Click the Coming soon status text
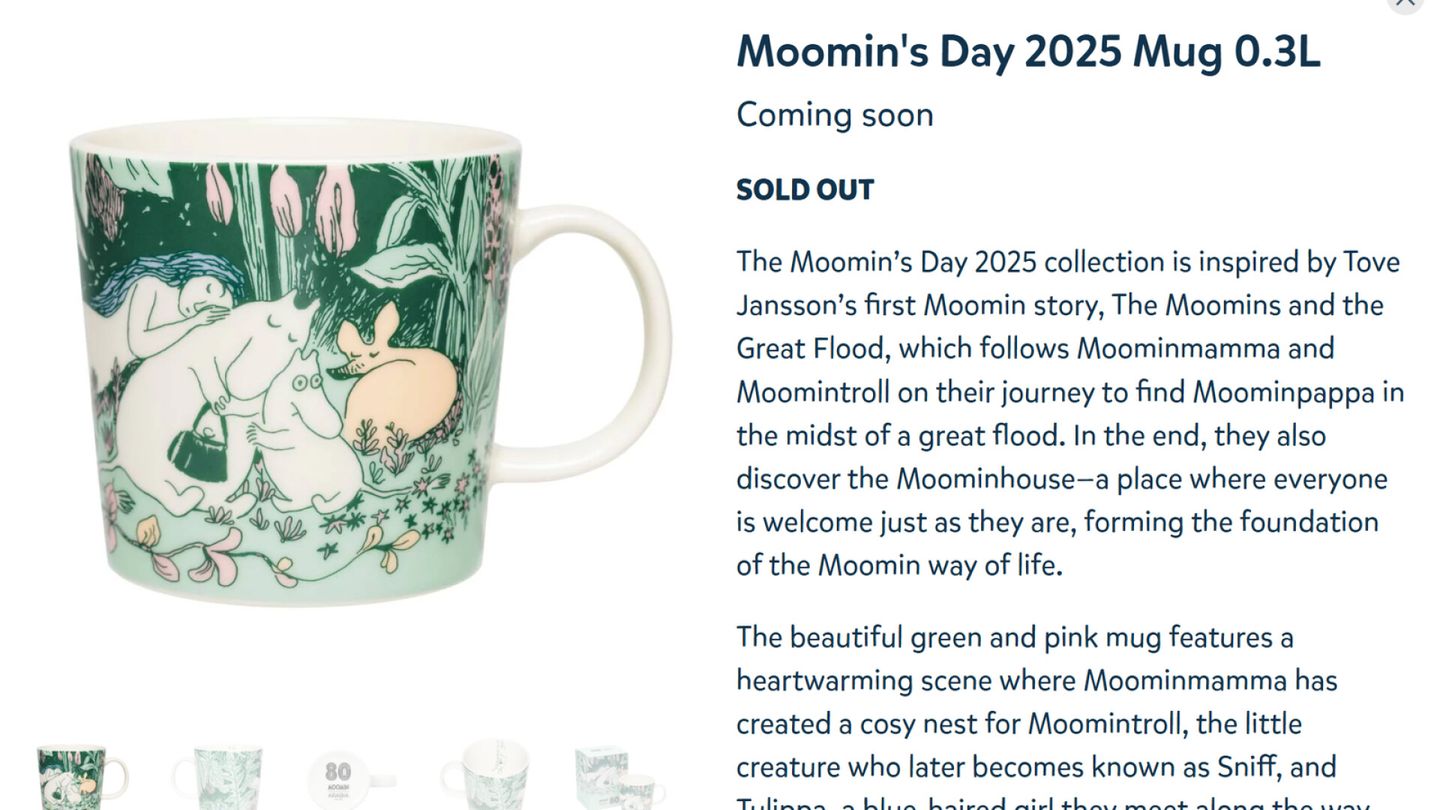The height and width of the screenshot is (810, 1440). (835, 115)
